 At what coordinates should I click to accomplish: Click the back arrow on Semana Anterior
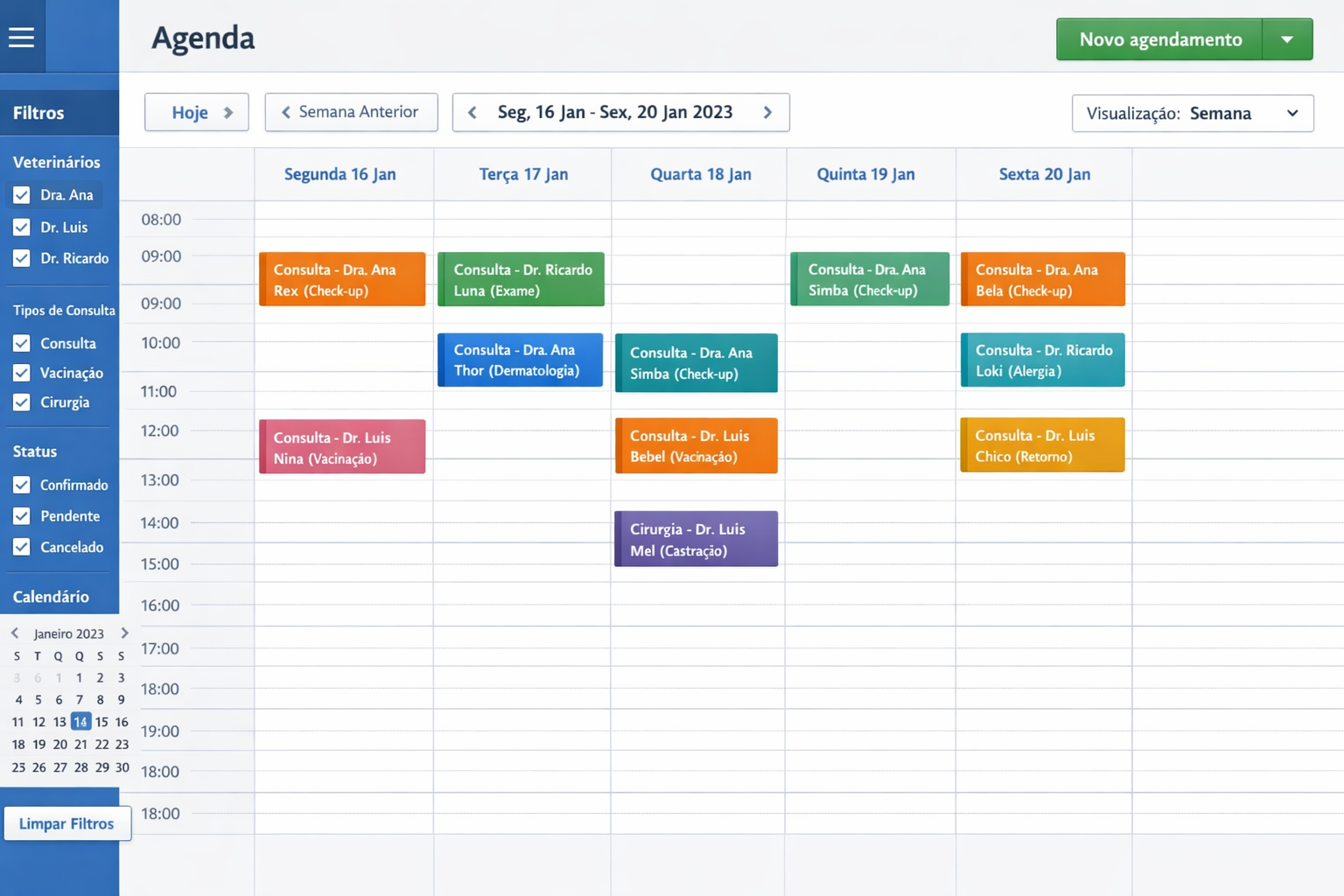pos(285,112)
